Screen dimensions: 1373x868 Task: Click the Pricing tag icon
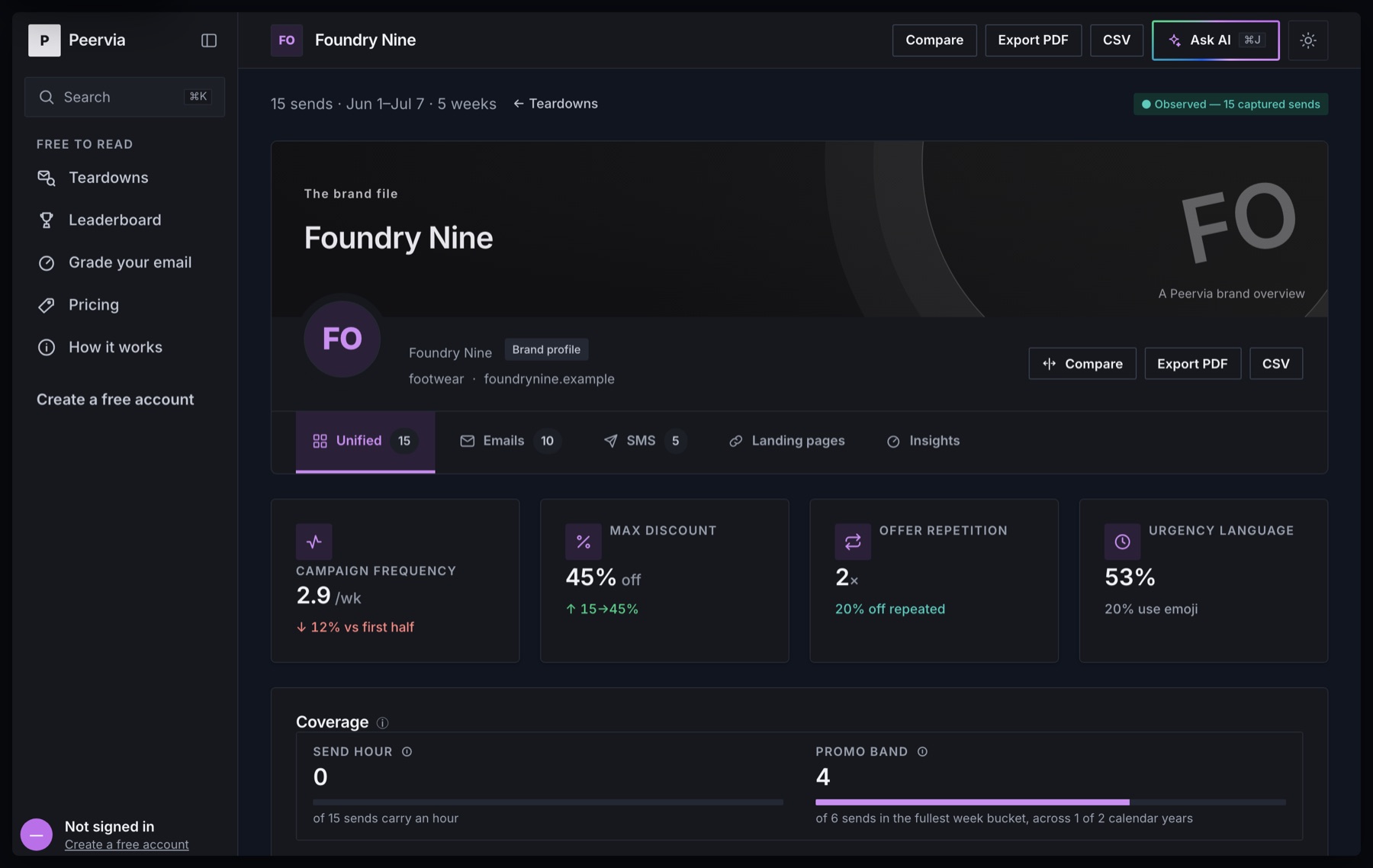pyautogui.click(x=47, y=305)
